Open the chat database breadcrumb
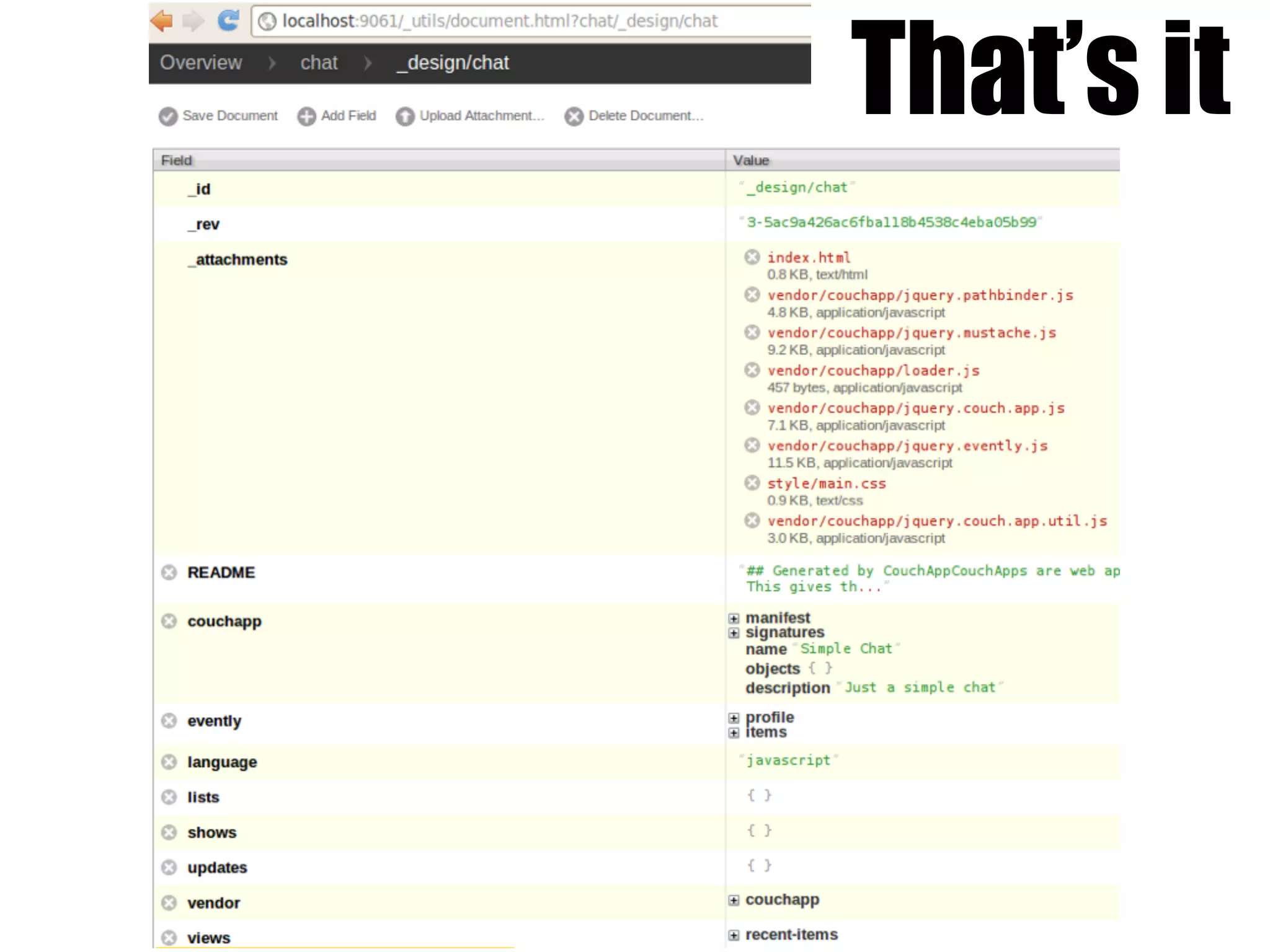The image size is (1270, 952). [319, 63]
